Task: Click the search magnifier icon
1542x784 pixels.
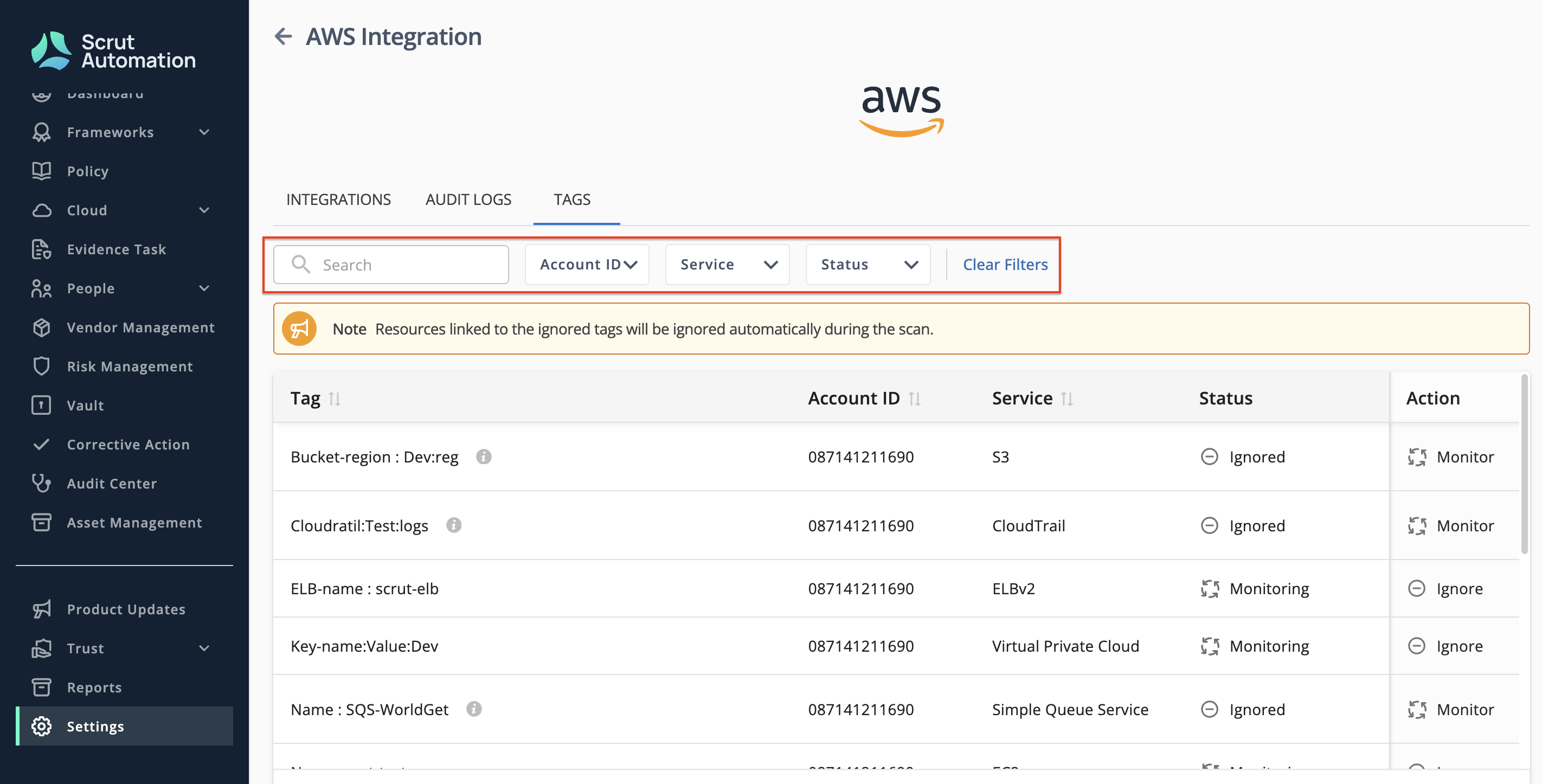Action: point(300,265)
